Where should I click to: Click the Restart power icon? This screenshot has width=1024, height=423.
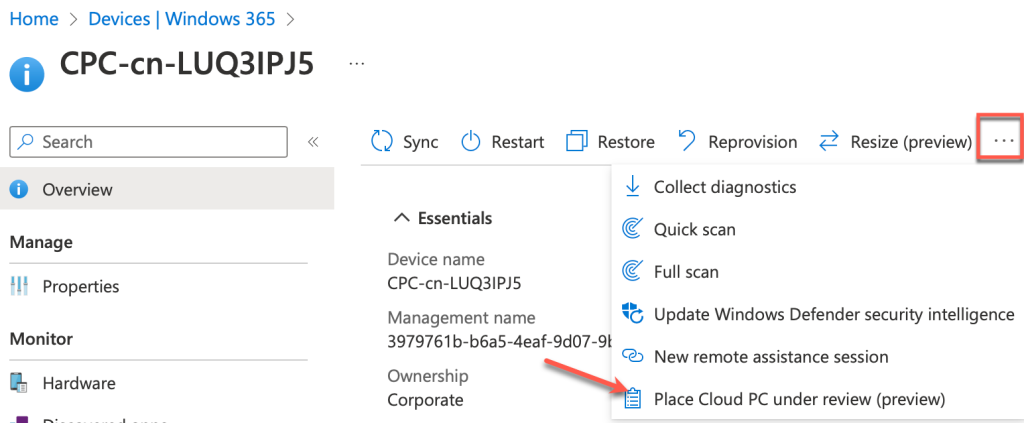point(471,142)
